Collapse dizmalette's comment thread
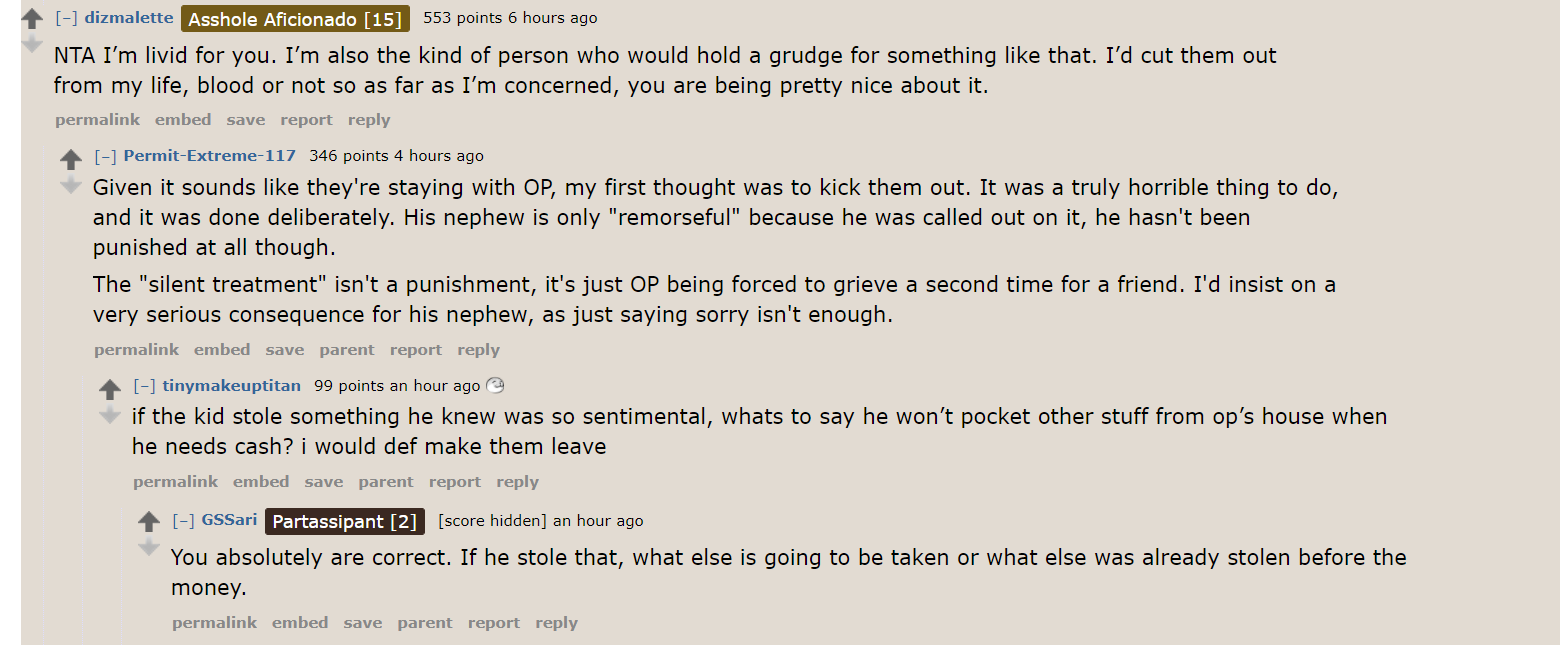Screen dimensions: 1560x645 pyautogui.click(x=66, y=18)
